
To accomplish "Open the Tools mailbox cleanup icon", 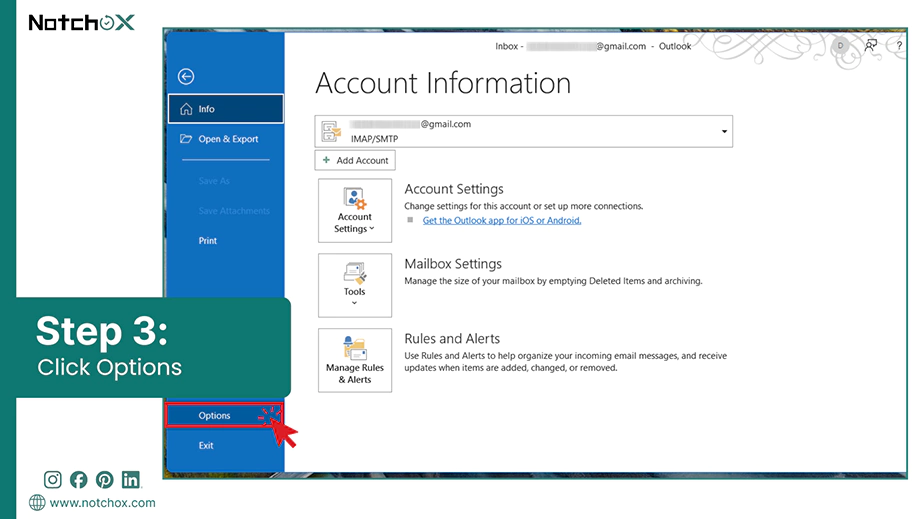I will (x=355, y=285).
